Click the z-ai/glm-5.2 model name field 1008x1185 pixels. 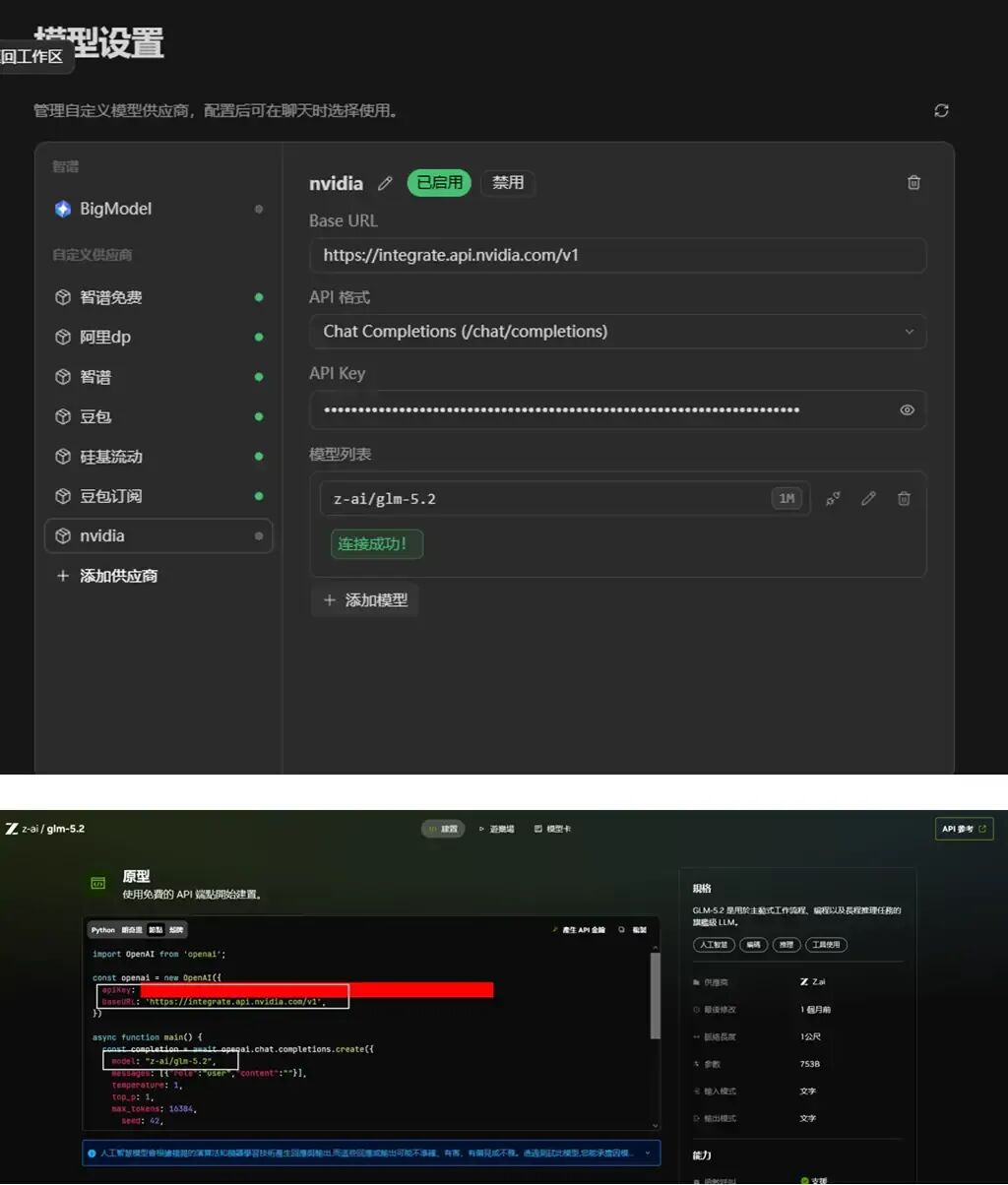[x=565, y=499]
